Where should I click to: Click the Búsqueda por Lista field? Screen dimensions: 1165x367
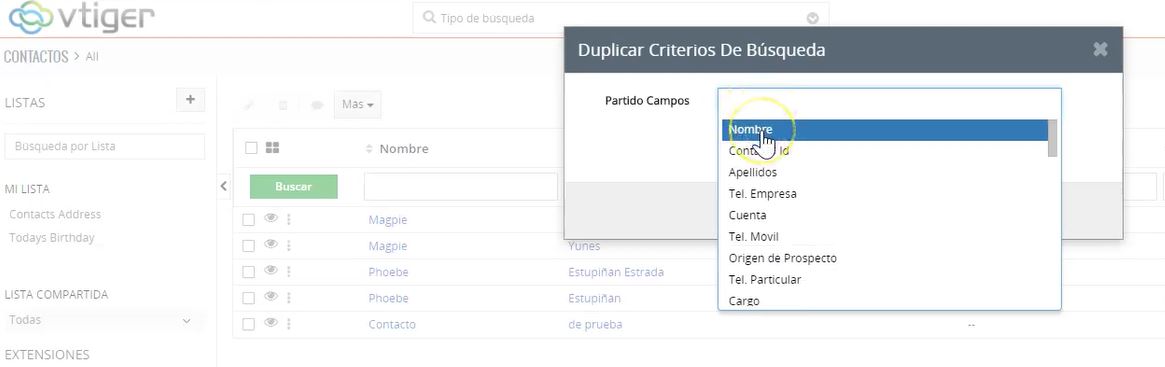pos(105,146)
